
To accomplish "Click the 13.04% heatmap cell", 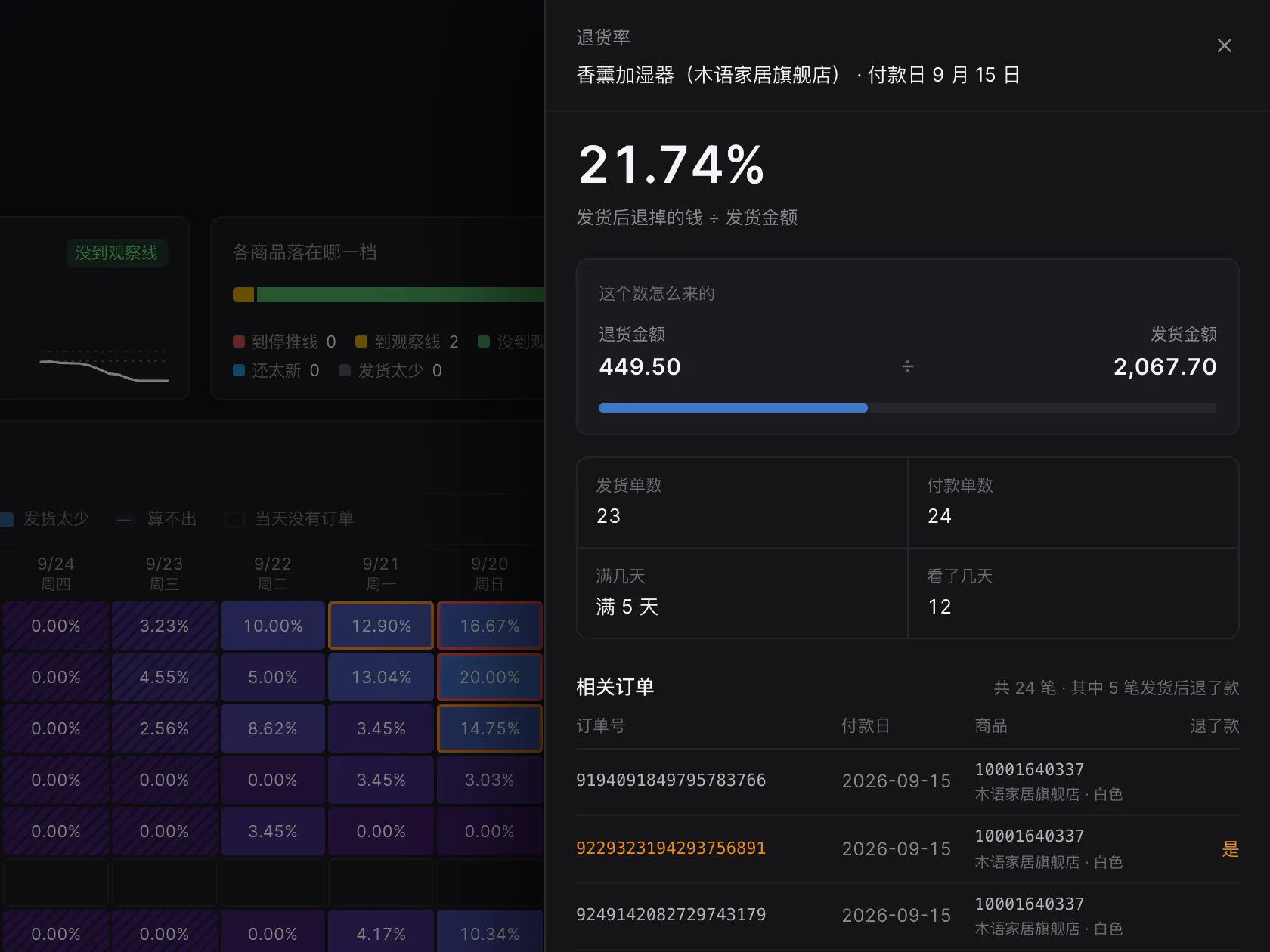I will tap(381, 677).
